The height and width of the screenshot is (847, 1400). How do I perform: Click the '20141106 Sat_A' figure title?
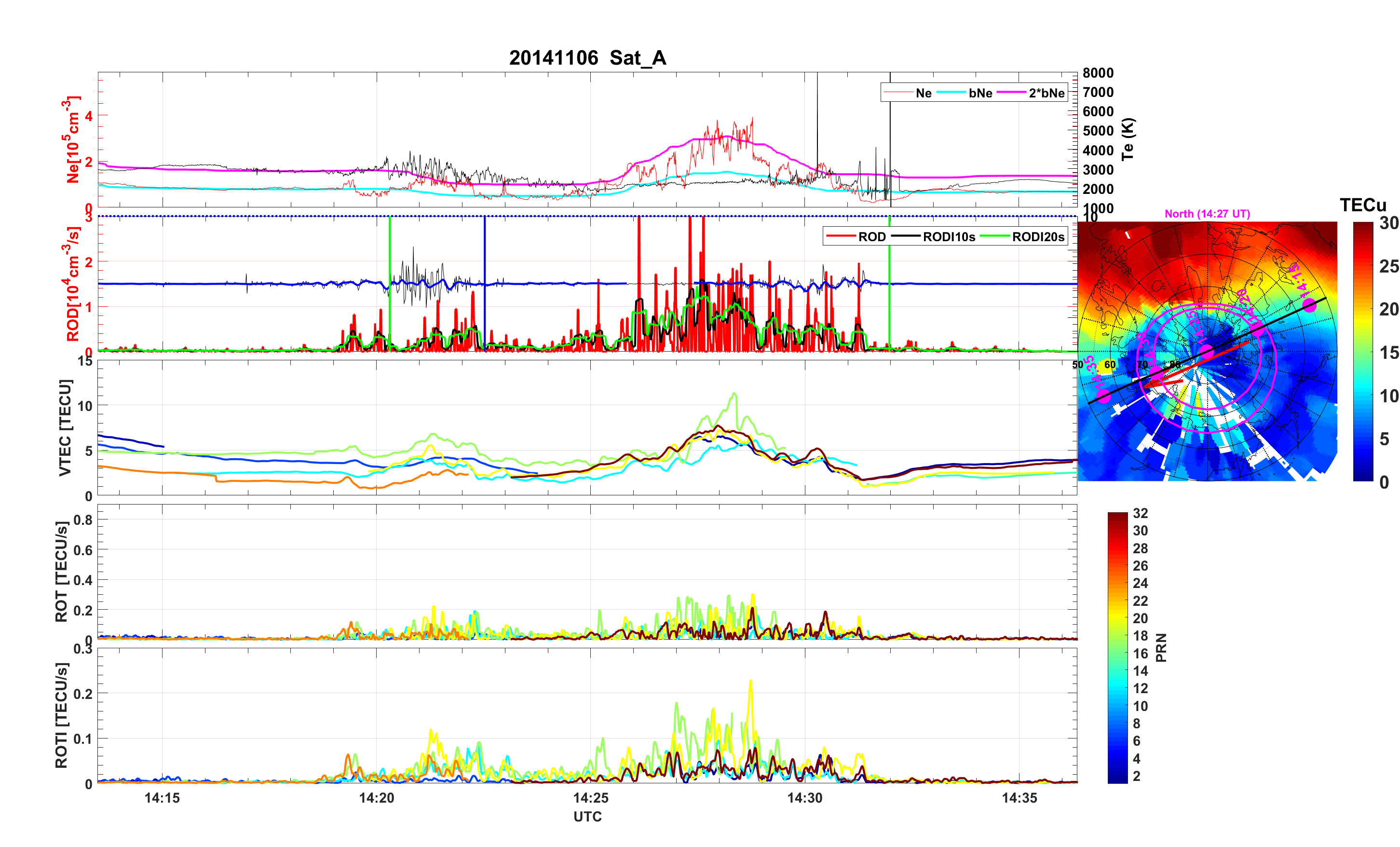pyautogui.click(x=587, y=58)
